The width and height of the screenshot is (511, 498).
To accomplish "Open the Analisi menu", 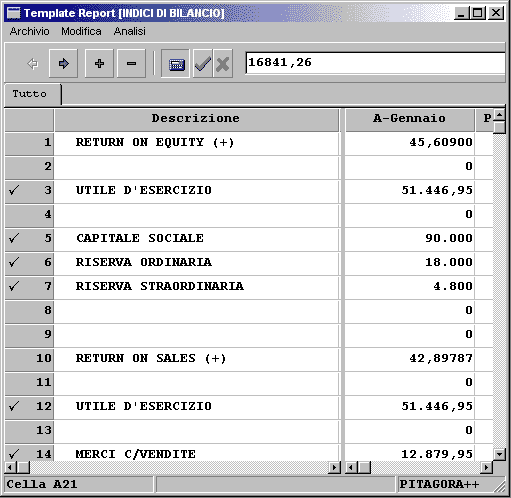I will pyautogui.click(x=130, y=31).
